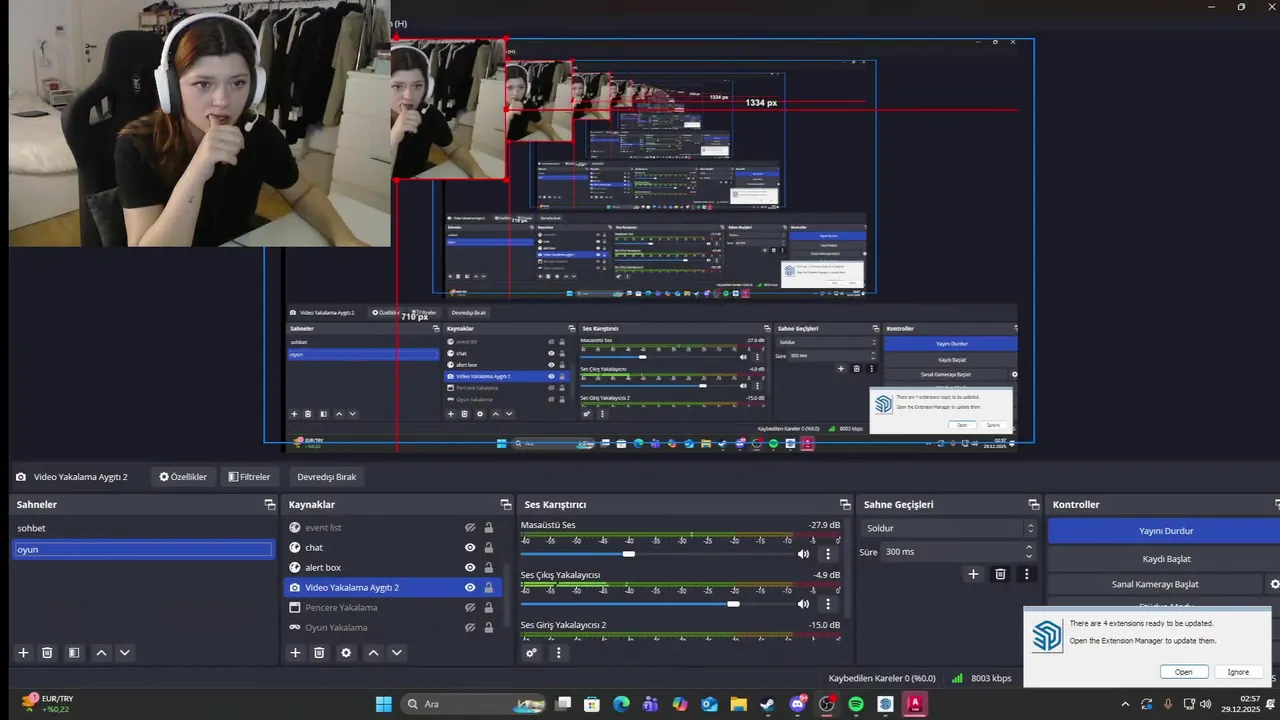The height and width of the screenshot is (720, 1280).
Task: Move the source down in the Kaynaklar toolbar
Action: [x=397, y=652]
